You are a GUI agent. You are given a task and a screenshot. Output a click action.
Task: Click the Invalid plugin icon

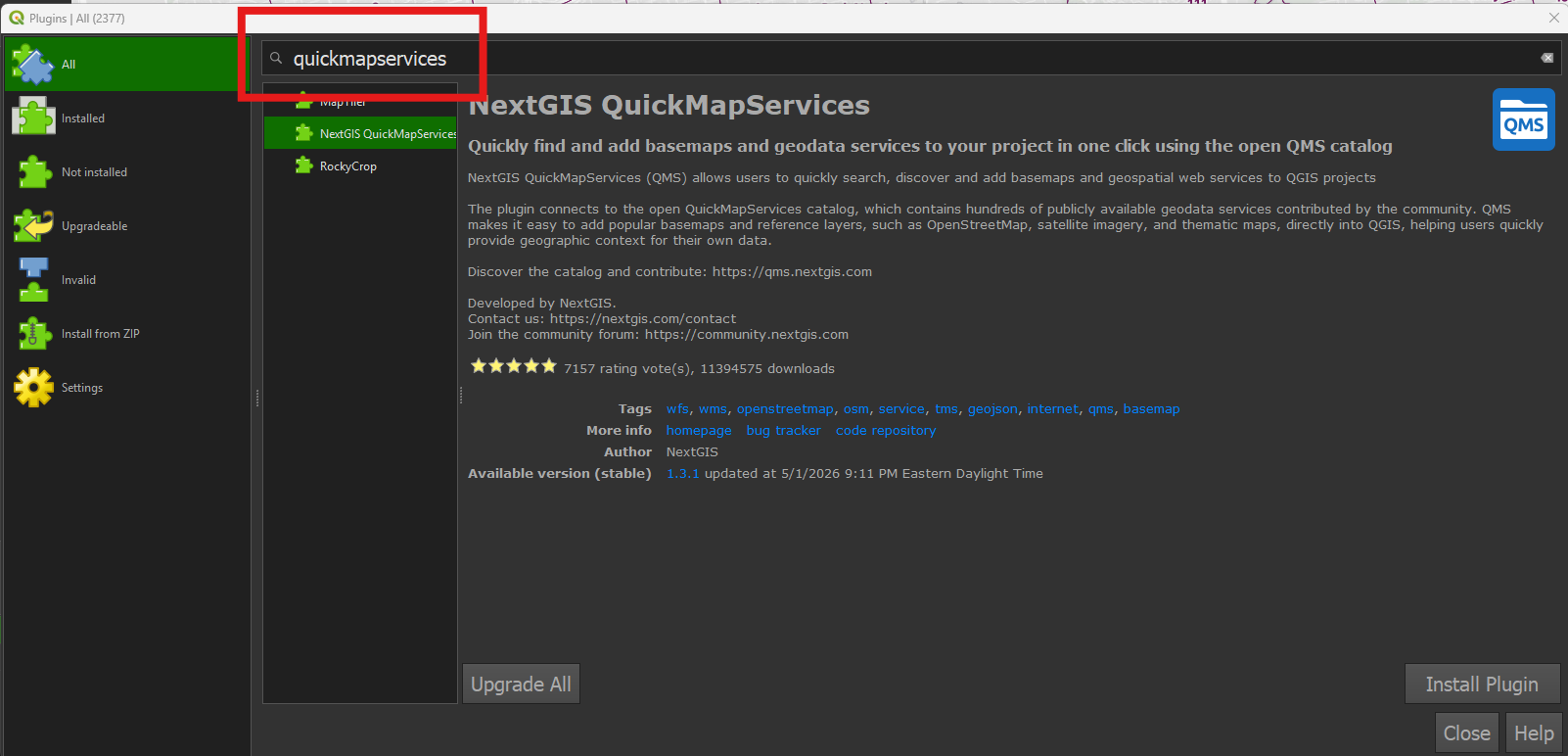(x=33, y=280)
